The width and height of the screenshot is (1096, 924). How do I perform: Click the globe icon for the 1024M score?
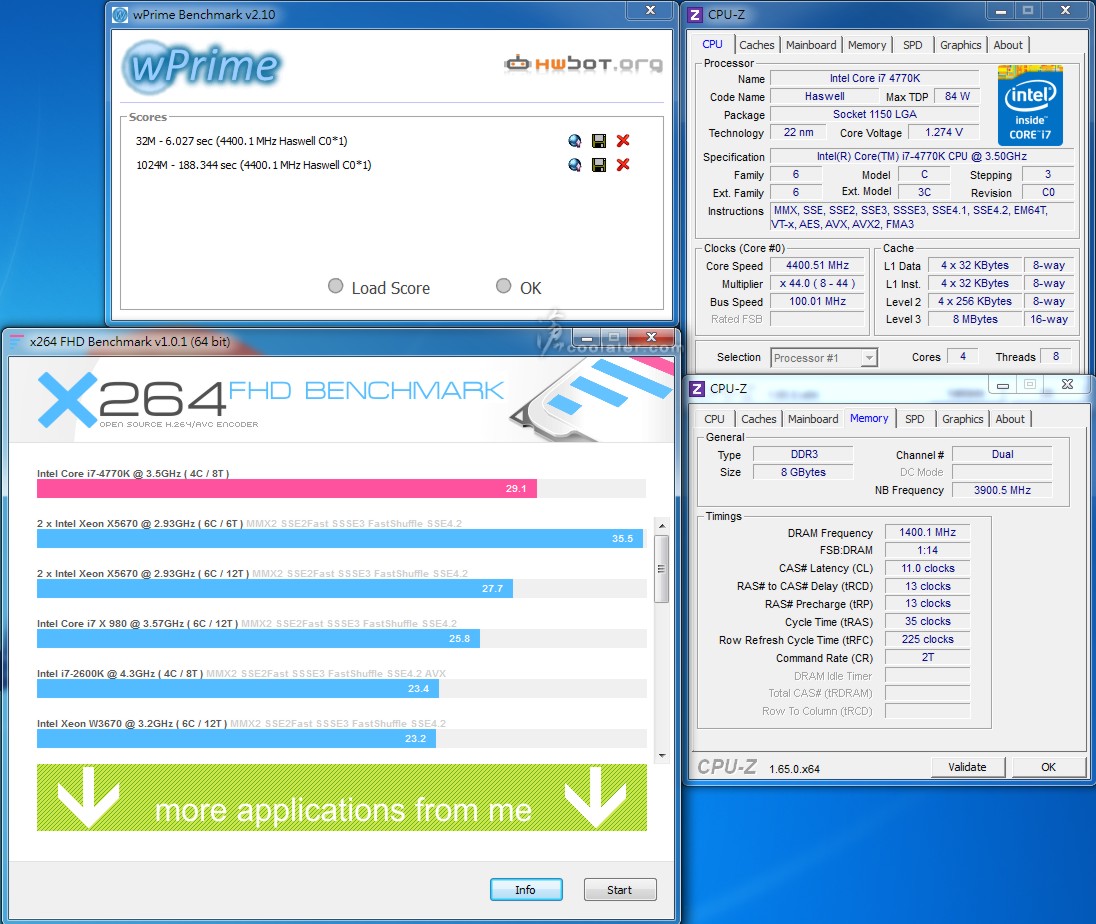(575, 165)
